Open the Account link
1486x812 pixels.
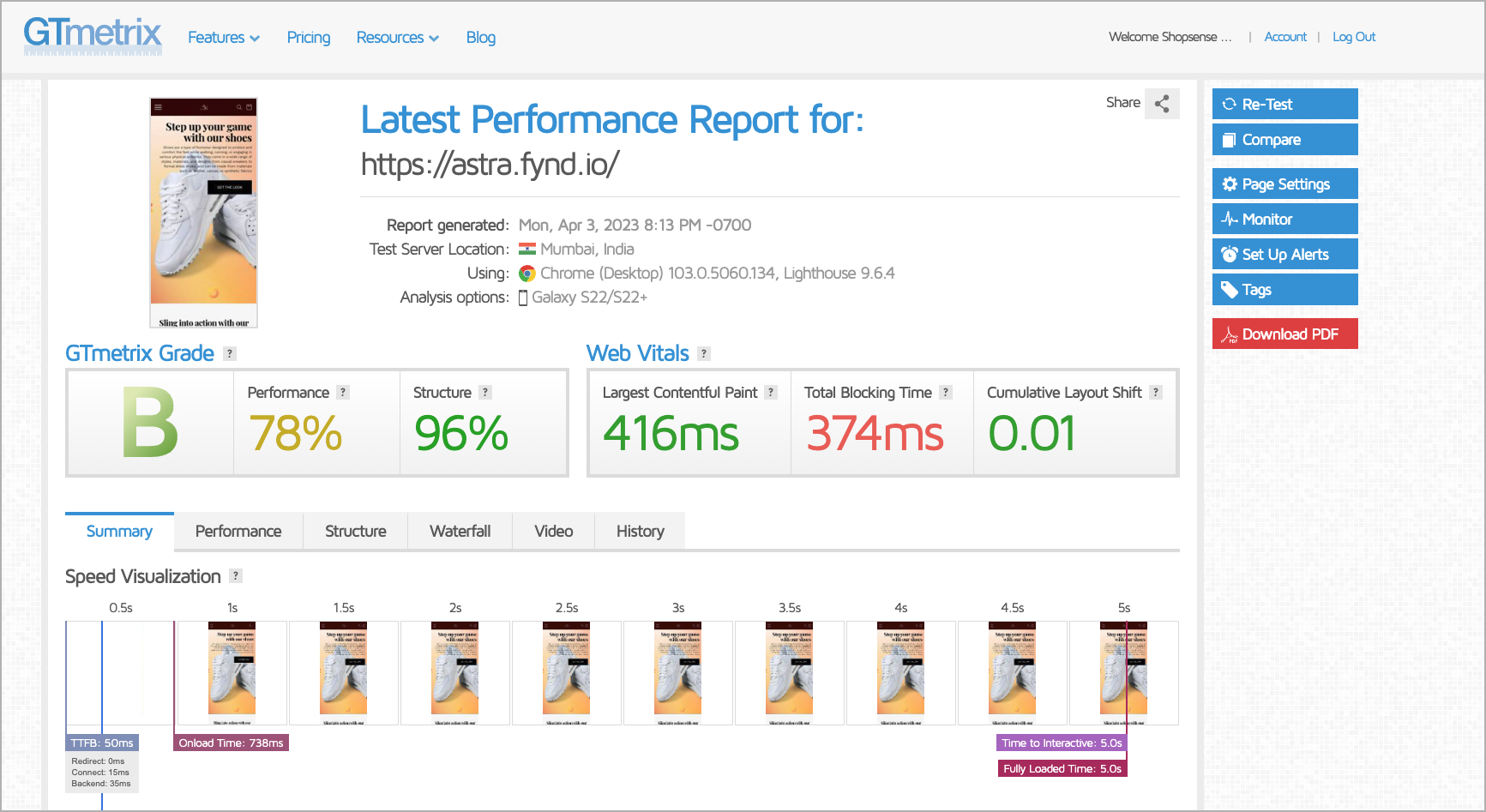(x=1285, y=37)
